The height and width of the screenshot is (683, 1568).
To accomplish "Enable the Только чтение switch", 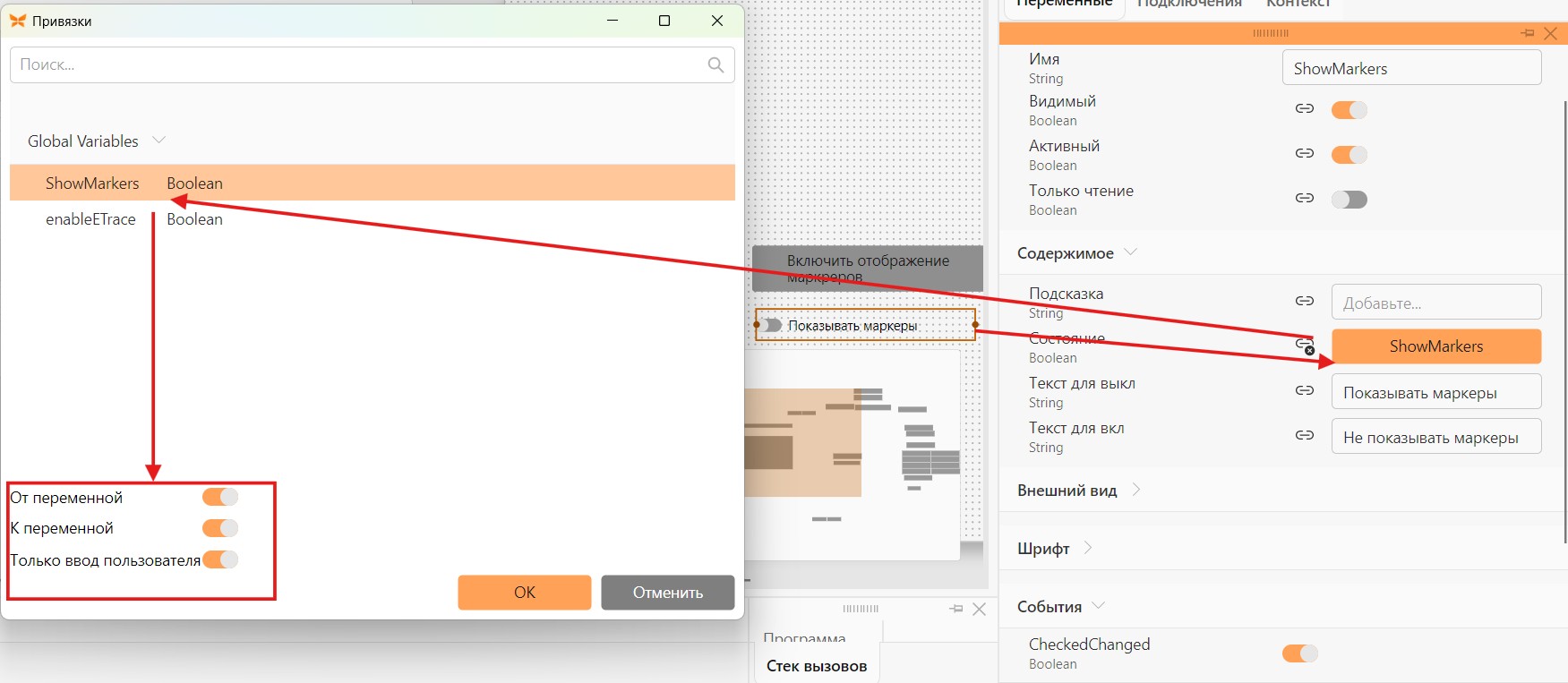I will (1350, 200).
